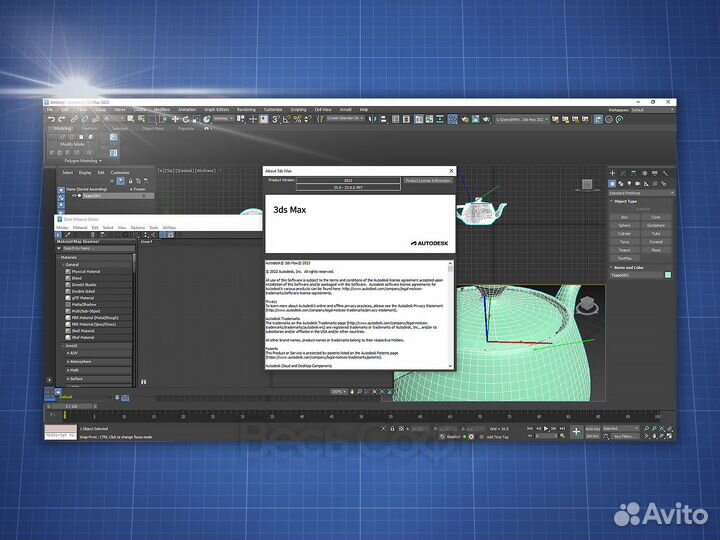Open the Hierarchy tab in command panel
Screen dimensions: 720x540
coord(634,173)
